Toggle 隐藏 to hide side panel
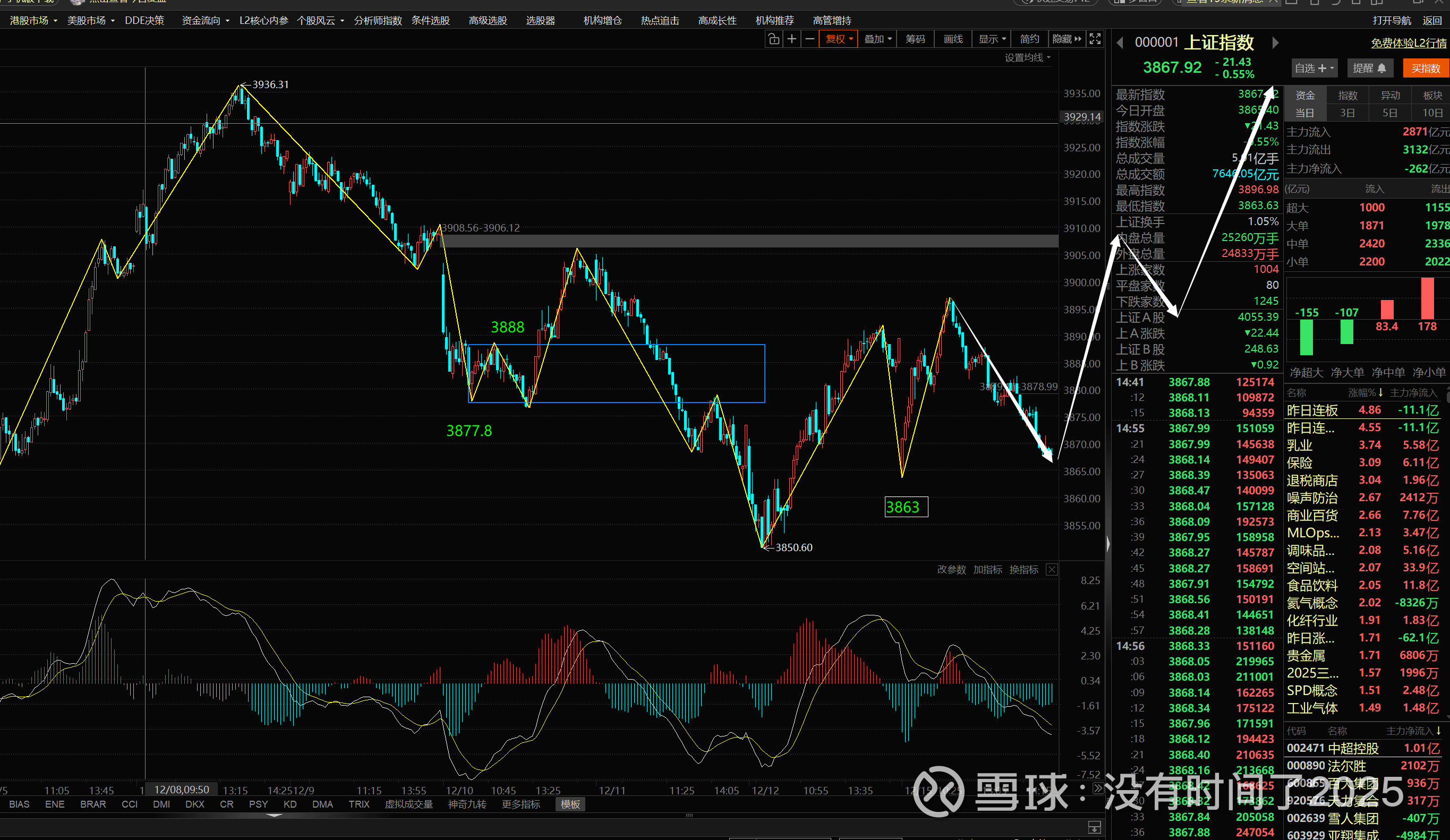Image resolution: width=1450 pixels, height=840 pixels. coord(1066,39)
